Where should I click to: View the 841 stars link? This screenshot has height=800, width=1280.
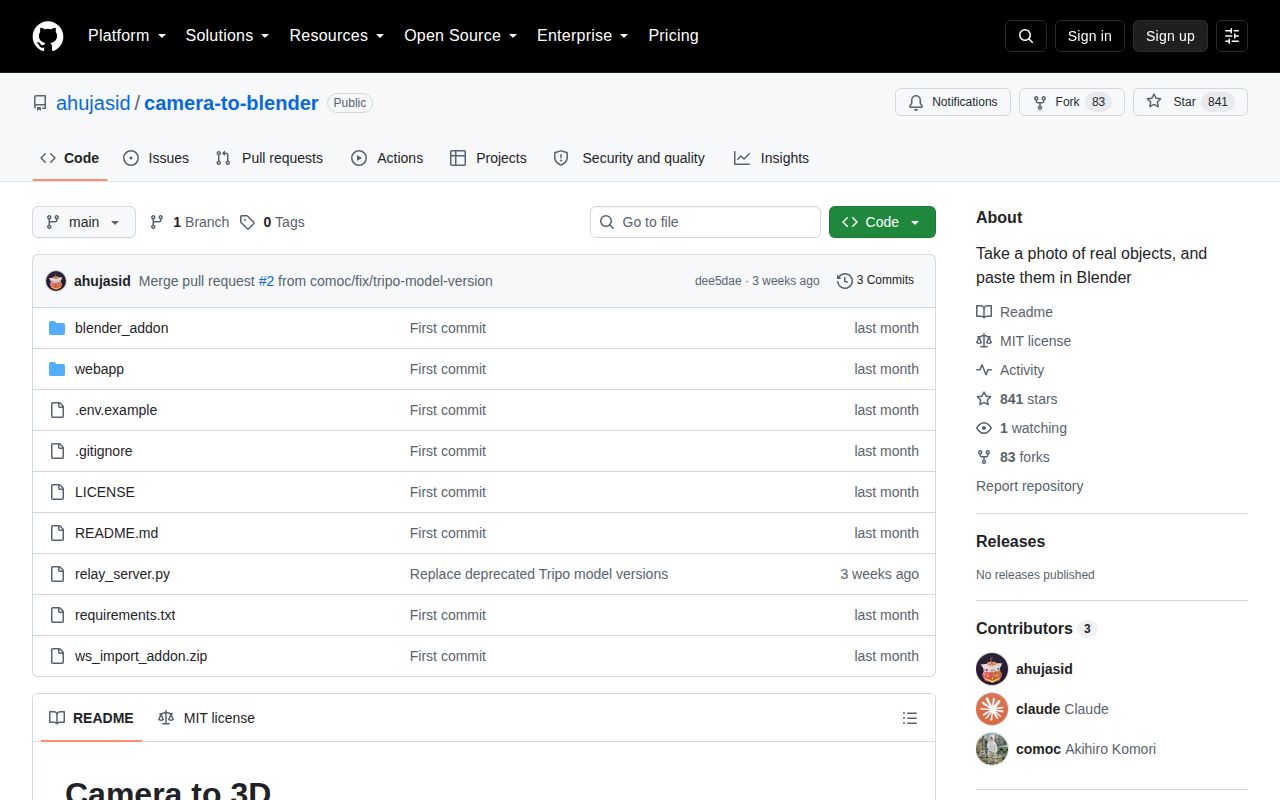click(1016, 399)
